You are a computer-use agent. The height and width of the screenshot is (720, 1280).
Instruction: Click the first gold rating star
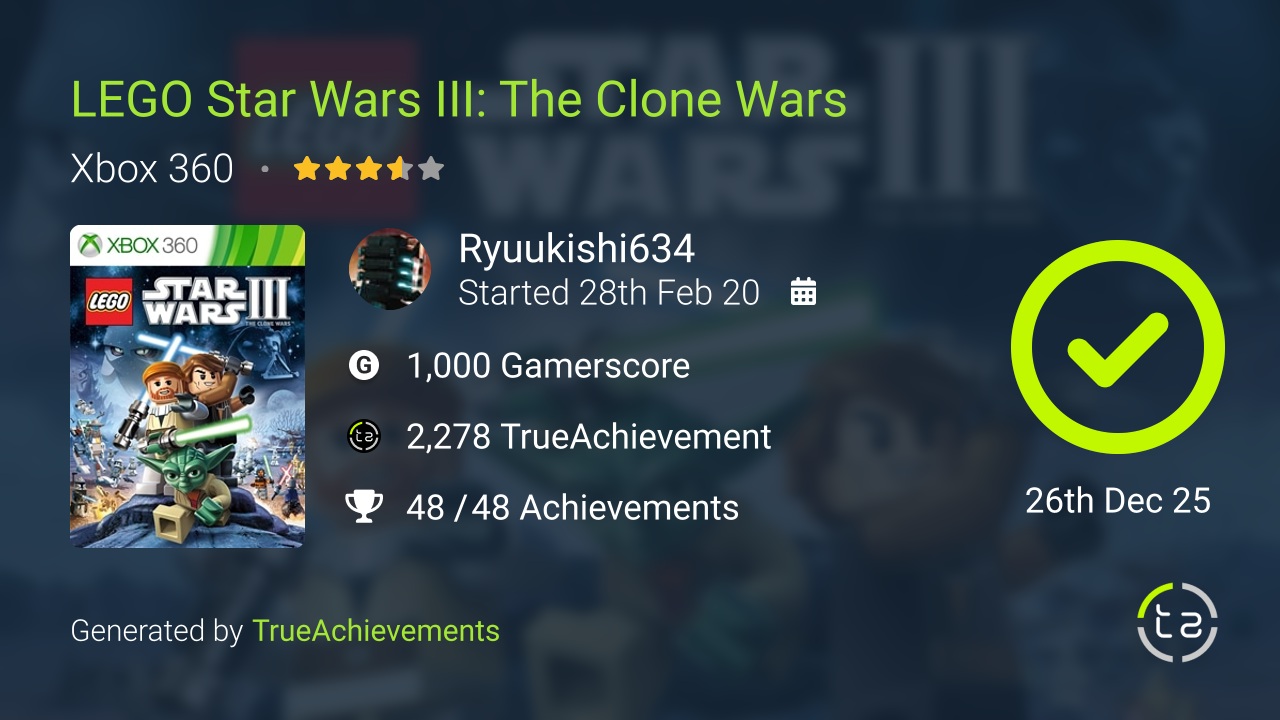click(306, 168)
